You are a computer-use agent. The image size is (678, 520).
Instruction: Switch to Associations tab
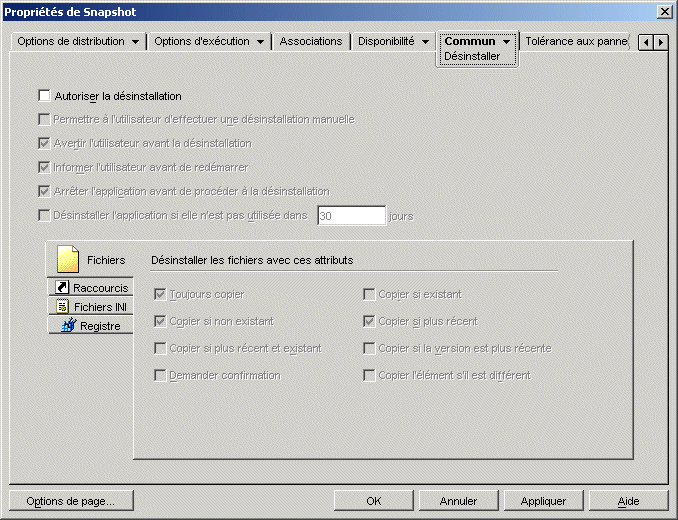(x=310, y=41)
